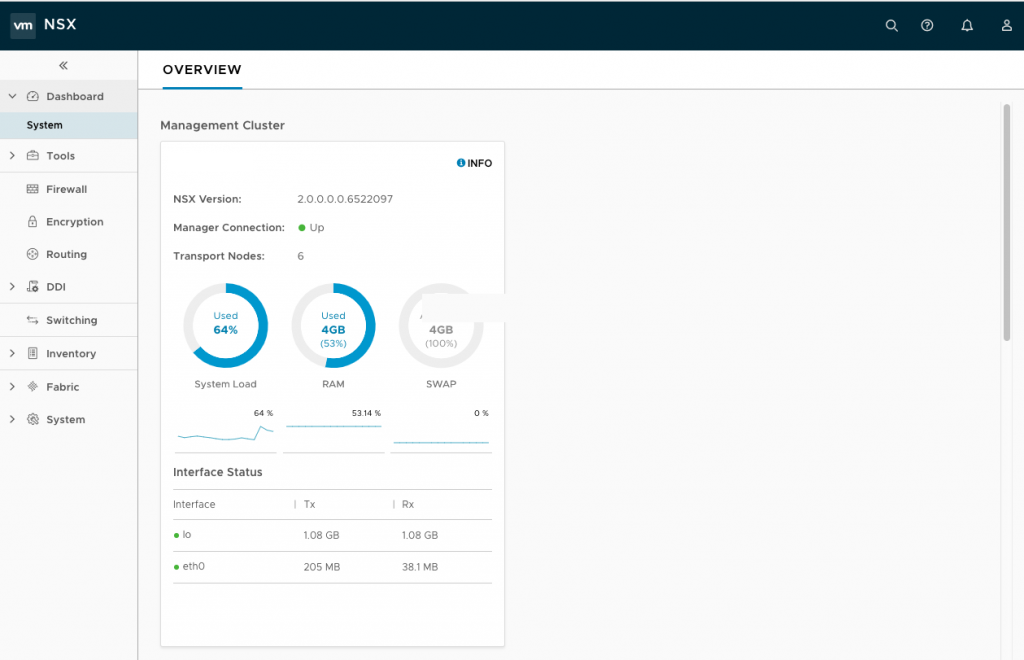The height and width of the screenshot is (660, 1024).
Task: Select the System item under Dashboard
Action: (x=69, y=125)
